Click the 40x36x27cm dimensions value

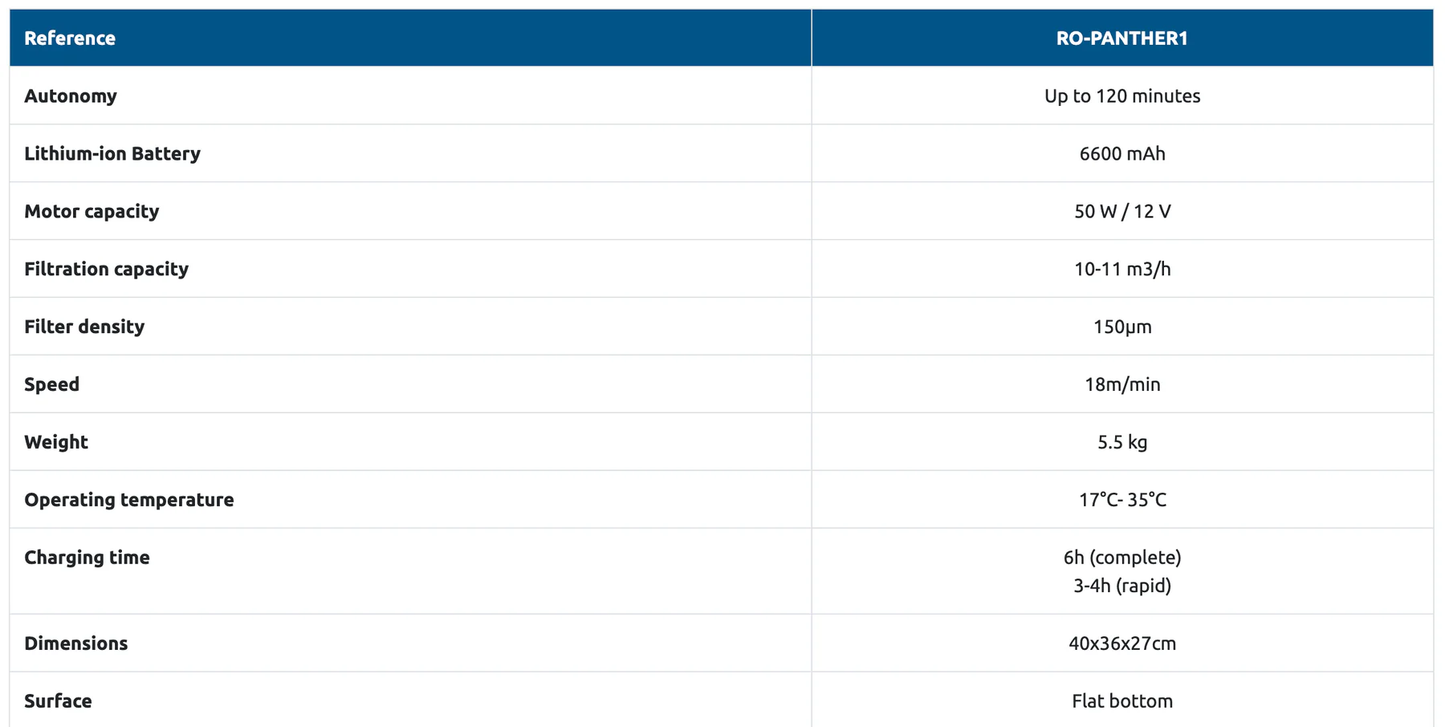(1122, 643)
